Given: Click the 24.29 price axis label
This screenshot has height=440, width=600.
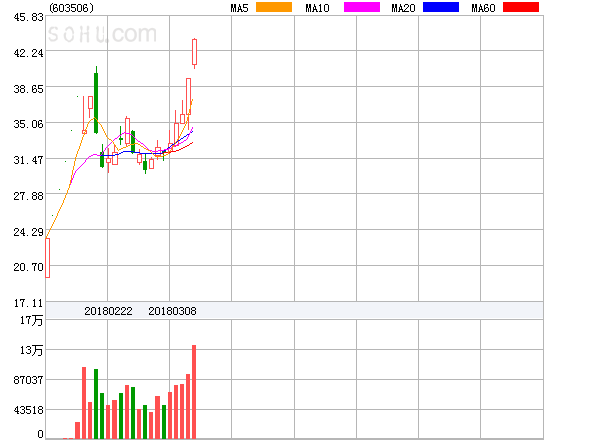Looking at the screenshot, I should click(29, 232).
